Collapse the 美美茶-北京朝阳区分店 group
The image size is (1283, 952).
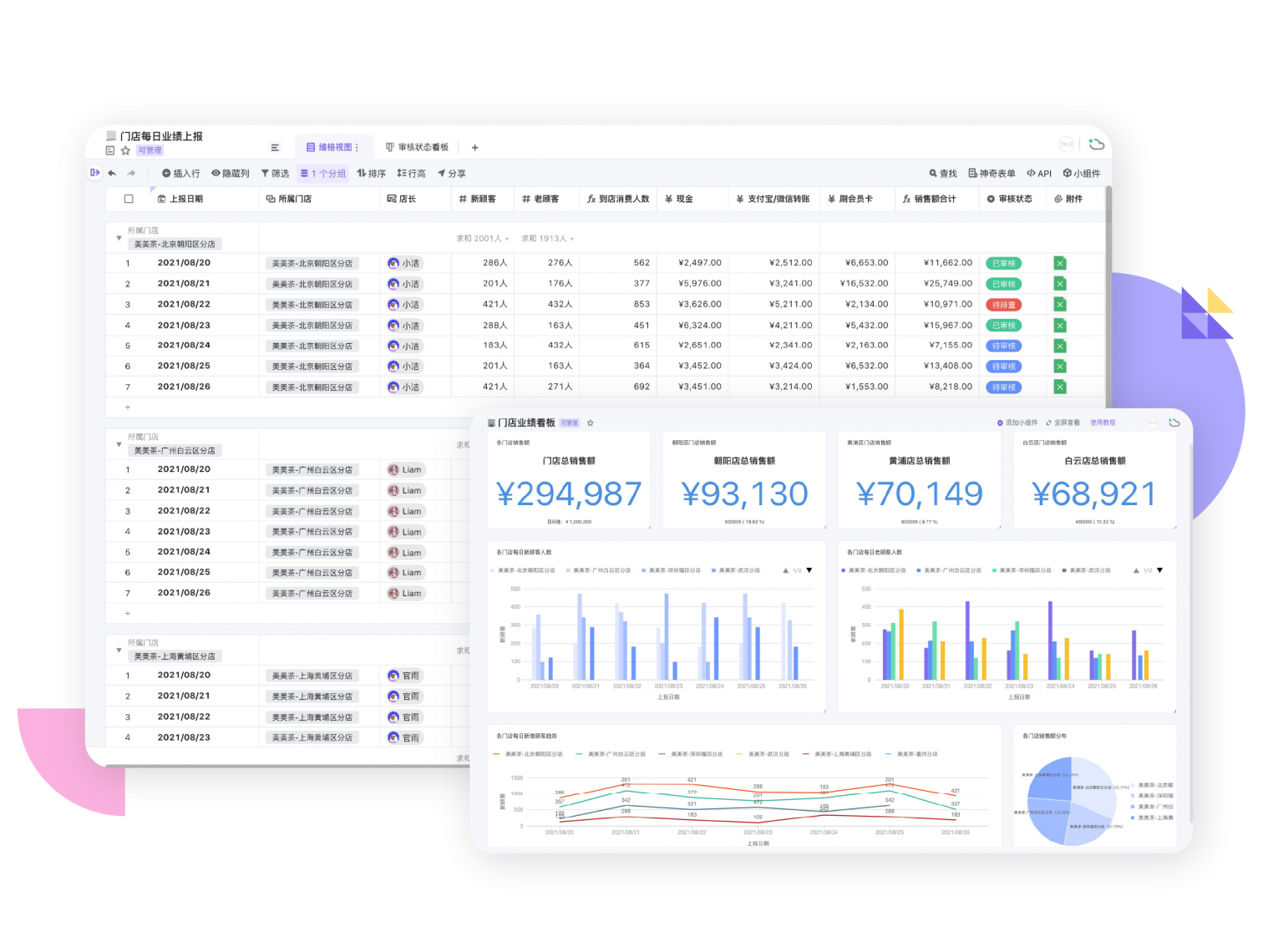click(x=119, y=238)
